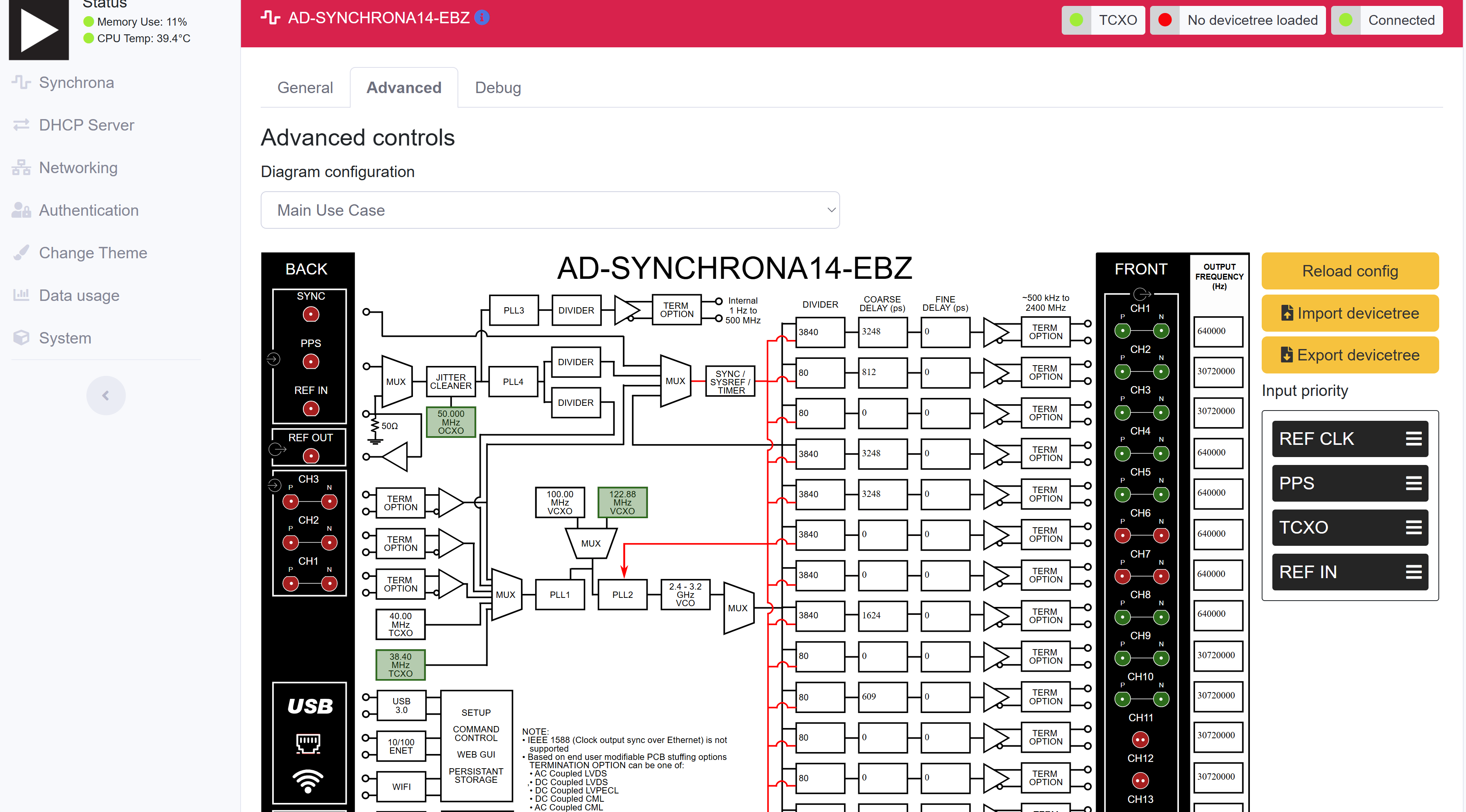
Task: Select the 50.000 MHz OCXO block
Action: point(451,422)
